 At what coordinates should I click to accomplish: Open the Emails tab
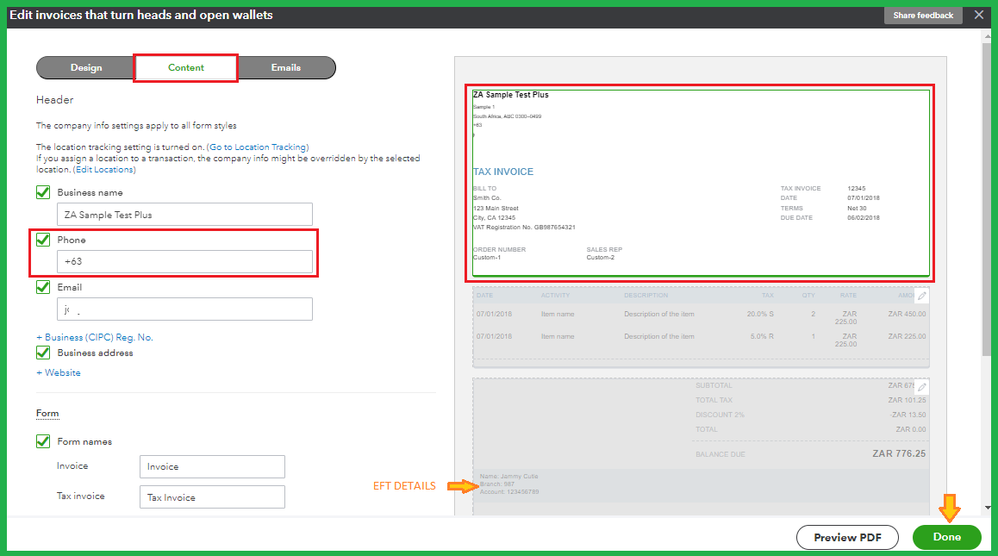point(286,67)
